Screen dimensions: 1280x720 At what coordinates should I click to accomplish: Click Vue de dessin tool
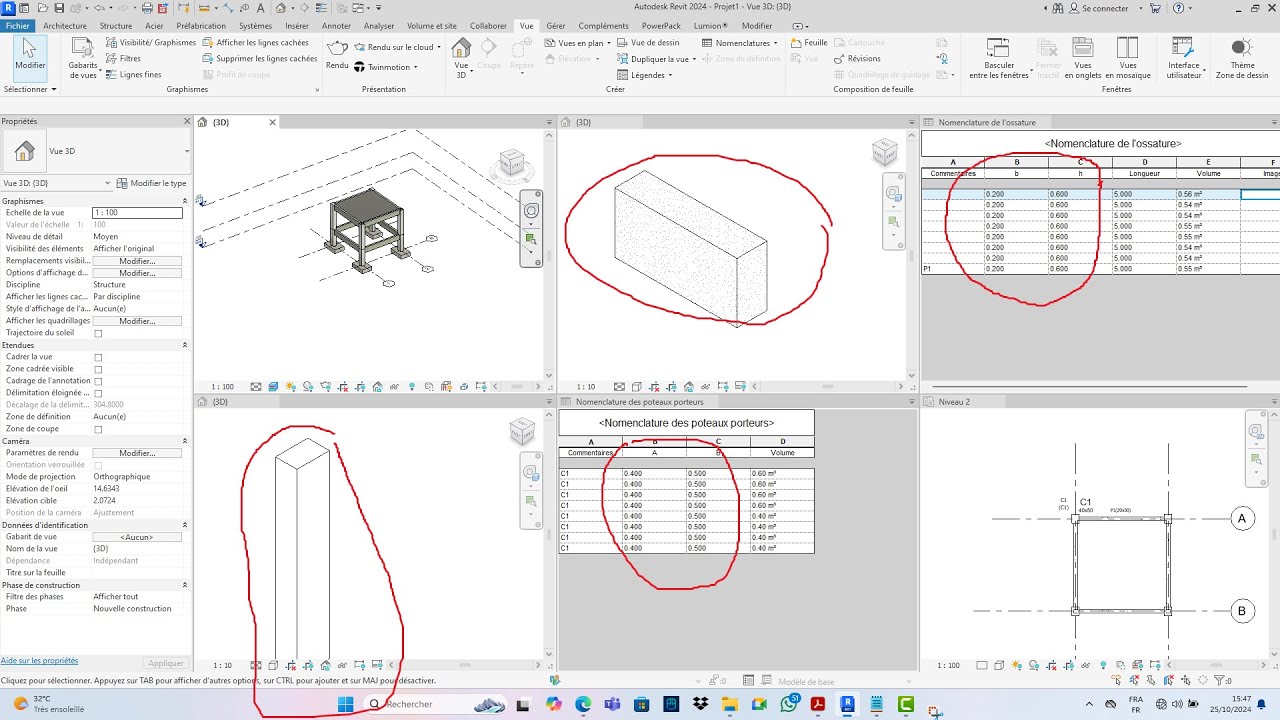coord(648,43)
